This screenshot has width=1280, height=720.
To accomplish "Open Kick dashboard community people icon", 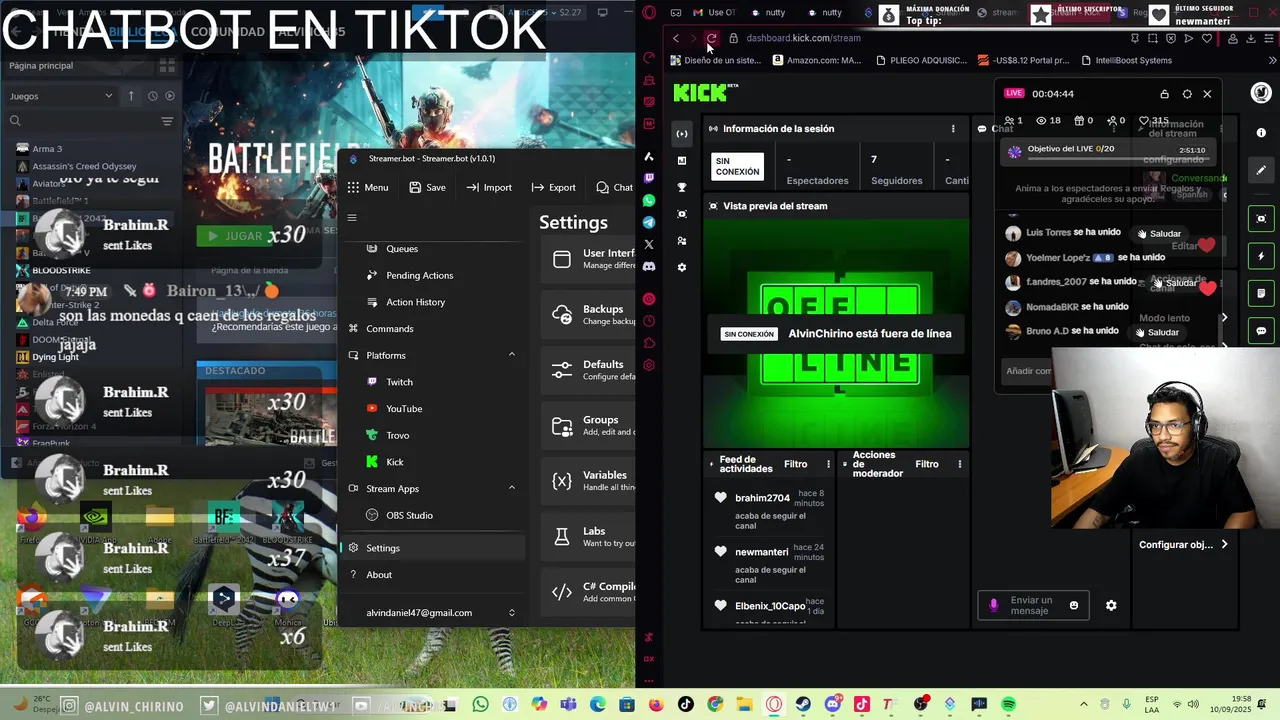I will click(681, 241).
